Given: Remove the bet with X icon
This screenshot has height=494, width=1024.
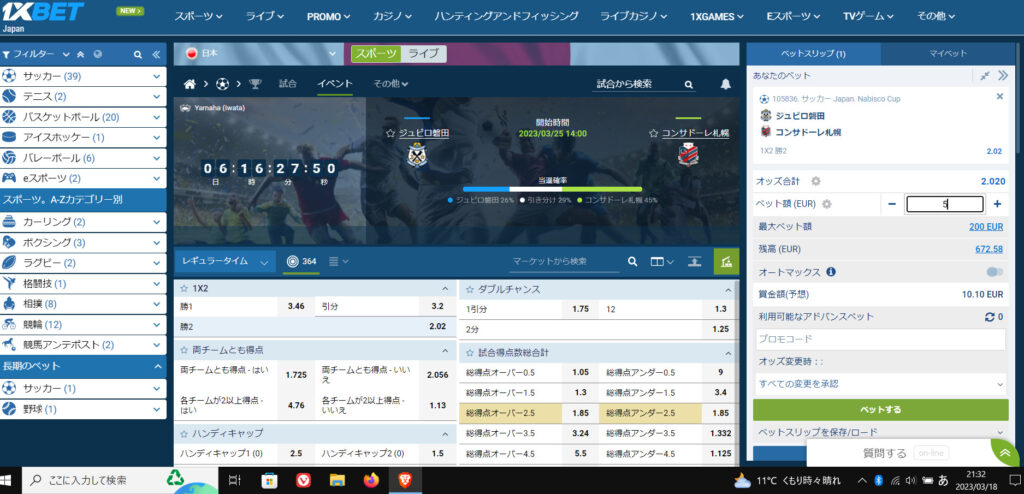Looking at the screenshot, I should point(999,97).
